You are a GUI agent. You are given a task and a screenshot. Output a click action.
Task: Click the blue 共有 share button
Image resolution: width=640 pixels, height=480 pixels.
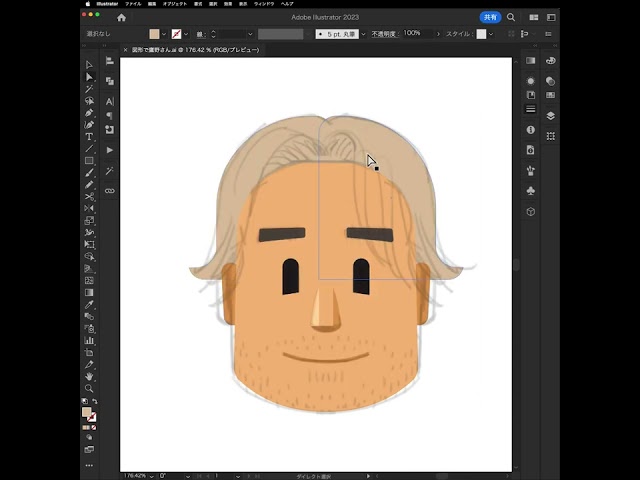pyautogui.click(x=490, y=17)
